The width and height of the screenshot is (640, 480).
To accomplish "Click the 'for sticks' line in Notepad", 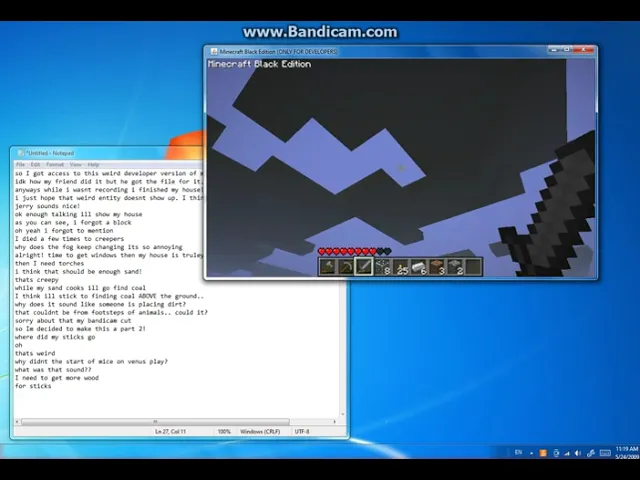I will pyautogui.click(x=33, y=386).
